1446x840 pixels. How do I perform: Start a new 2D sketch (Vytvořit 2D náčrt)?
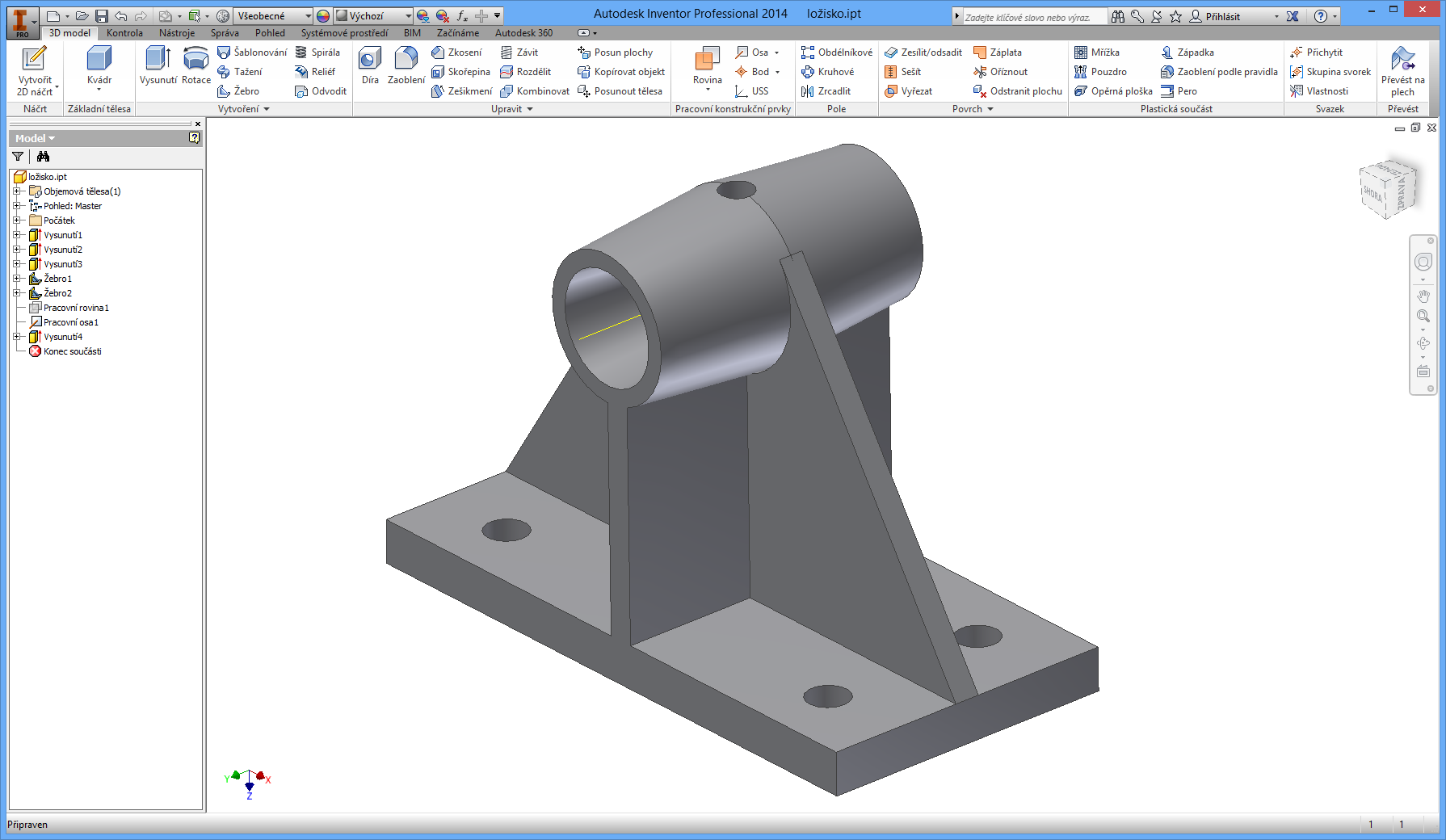tap(35, 71)
